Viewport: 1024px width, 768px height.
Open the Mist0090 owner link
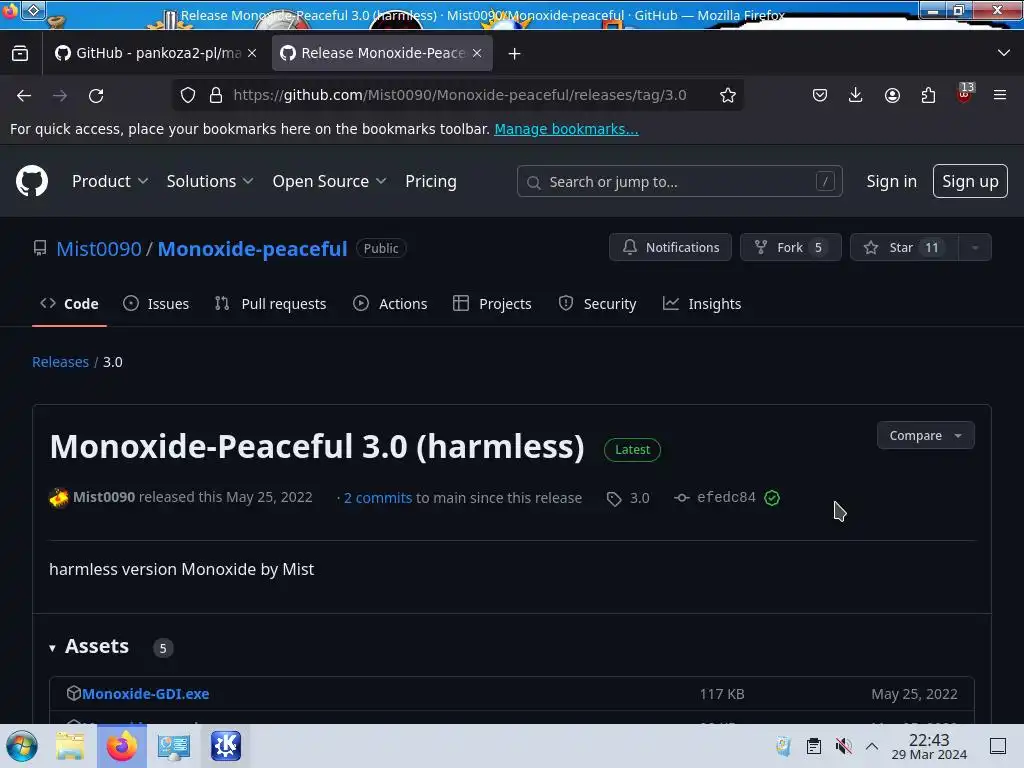[x=99, y=249]
